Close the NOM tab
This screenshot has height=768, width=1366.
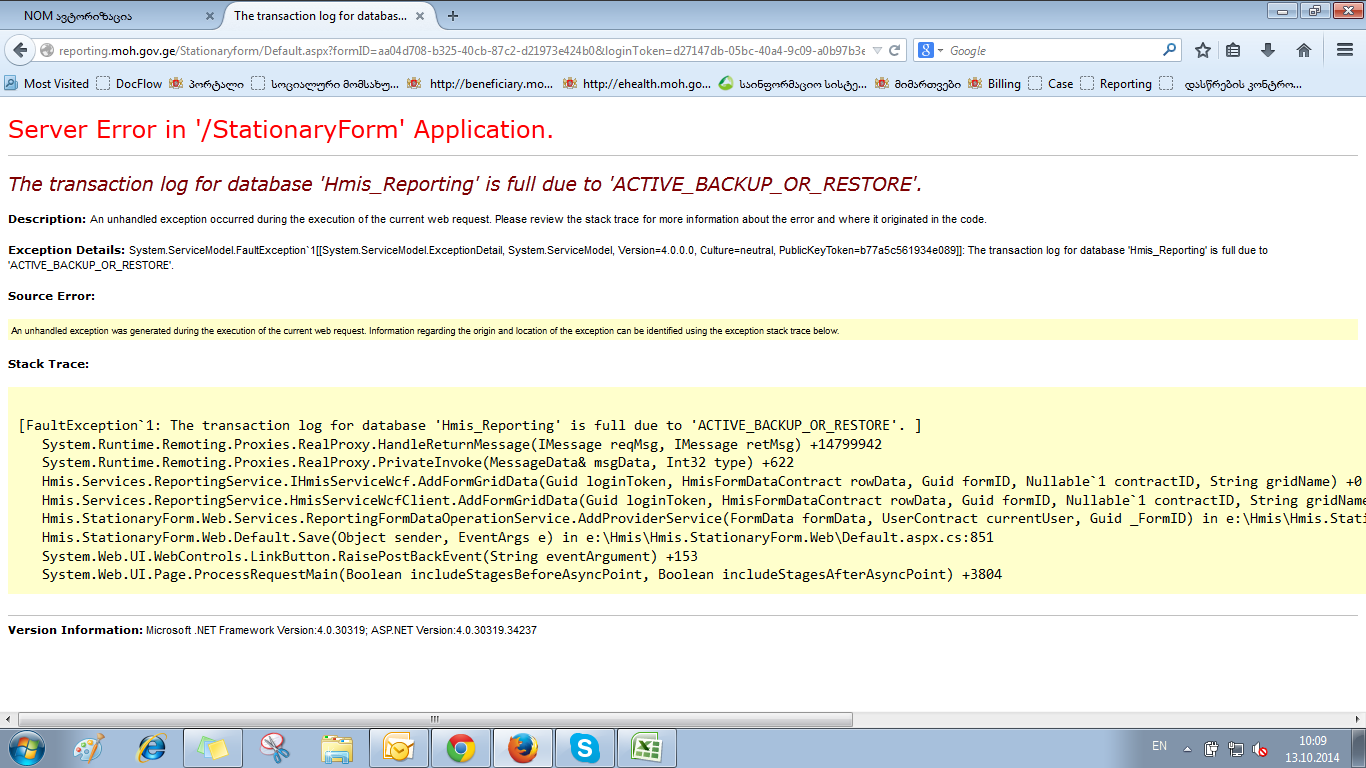pos(209,16)
